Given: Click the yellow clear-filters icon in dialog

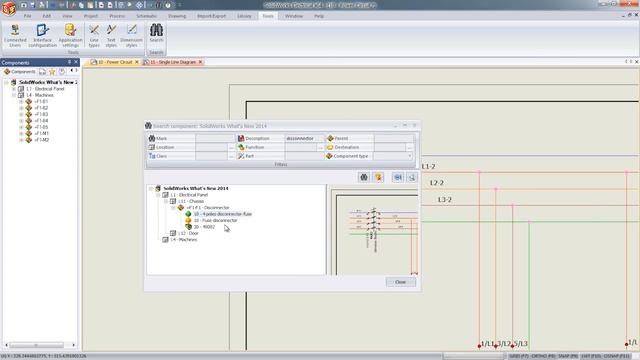Looking at the screenshot, I should (378, 177).
